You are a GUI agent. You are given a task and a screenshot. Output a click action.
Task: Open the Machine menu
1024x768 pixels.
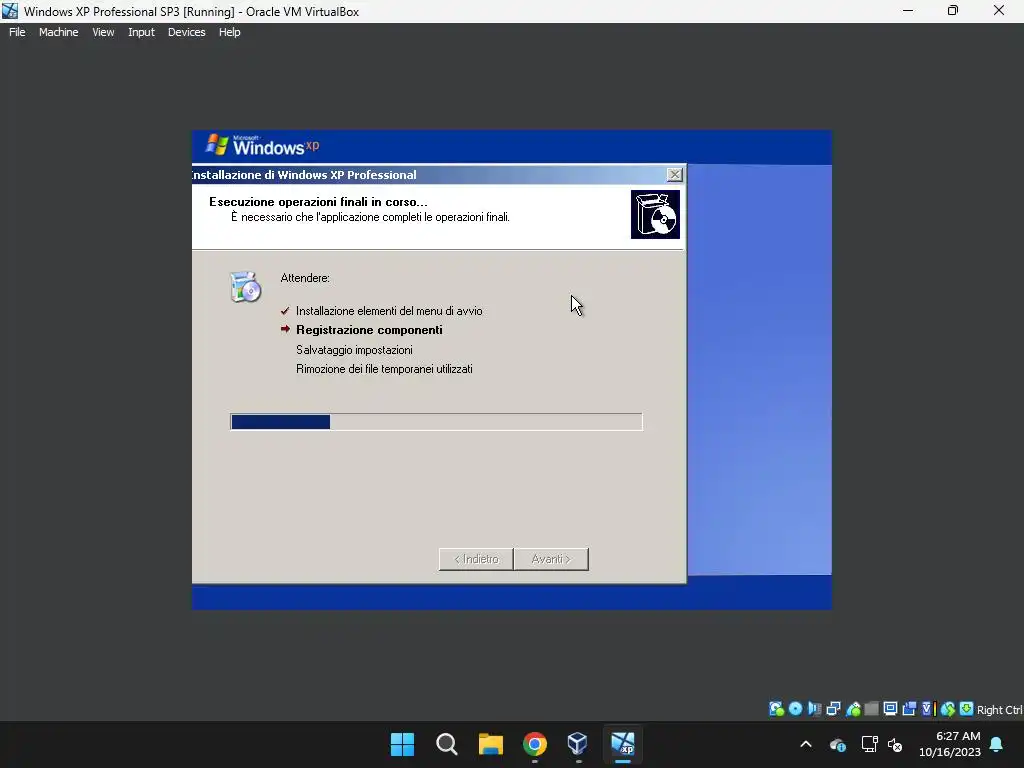(x=58, y=32)
